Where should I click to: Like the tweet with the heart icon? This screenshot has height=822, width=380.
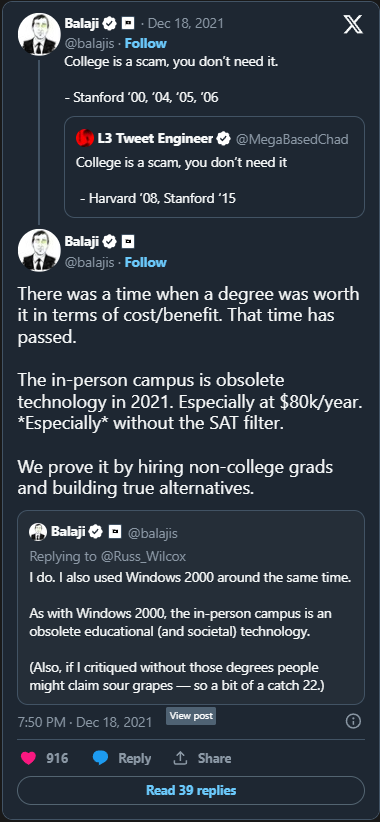coord(28,758)
